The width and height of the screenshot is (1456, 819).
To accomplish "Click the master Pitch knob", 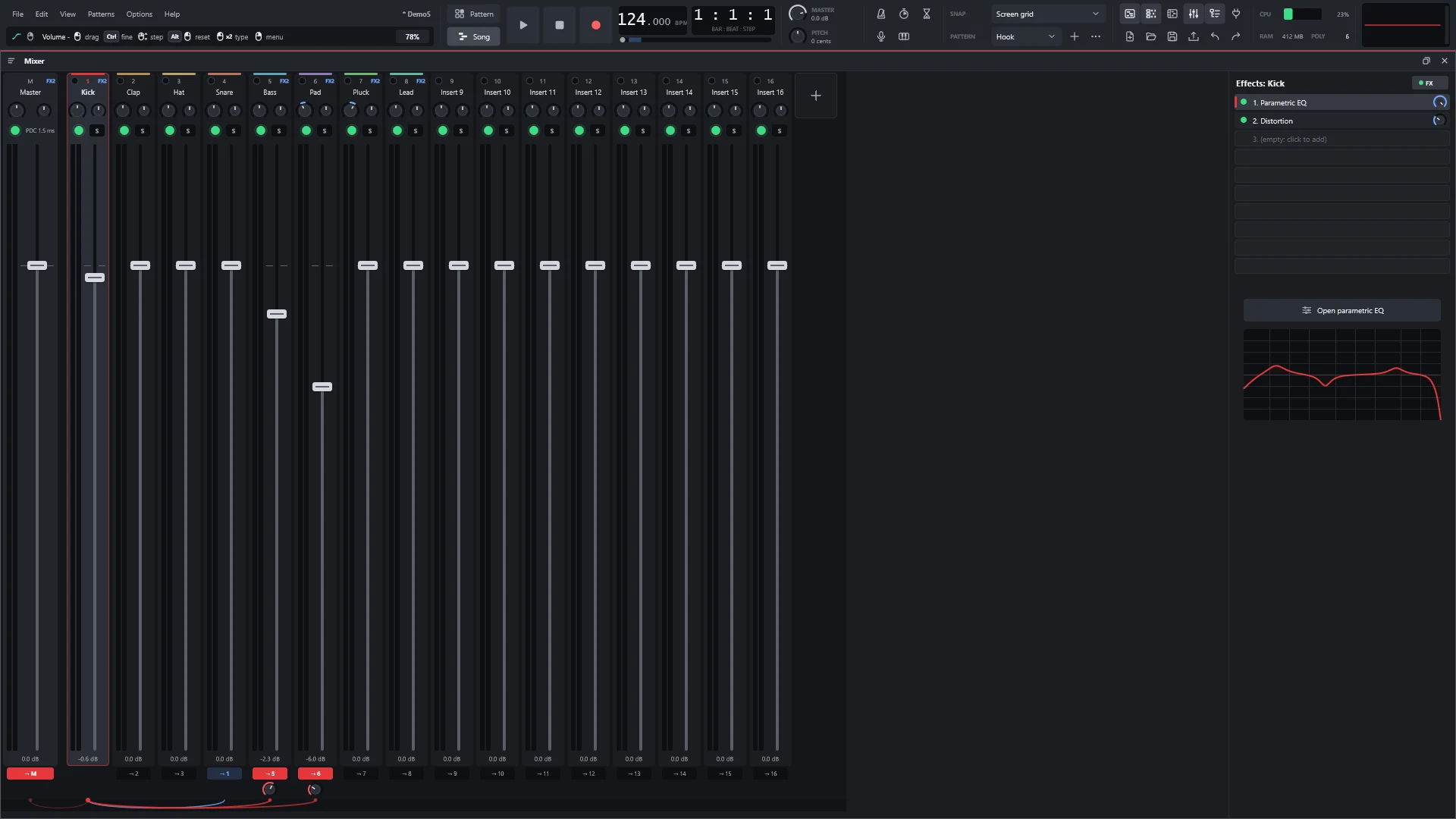I will tap(798, 36).
